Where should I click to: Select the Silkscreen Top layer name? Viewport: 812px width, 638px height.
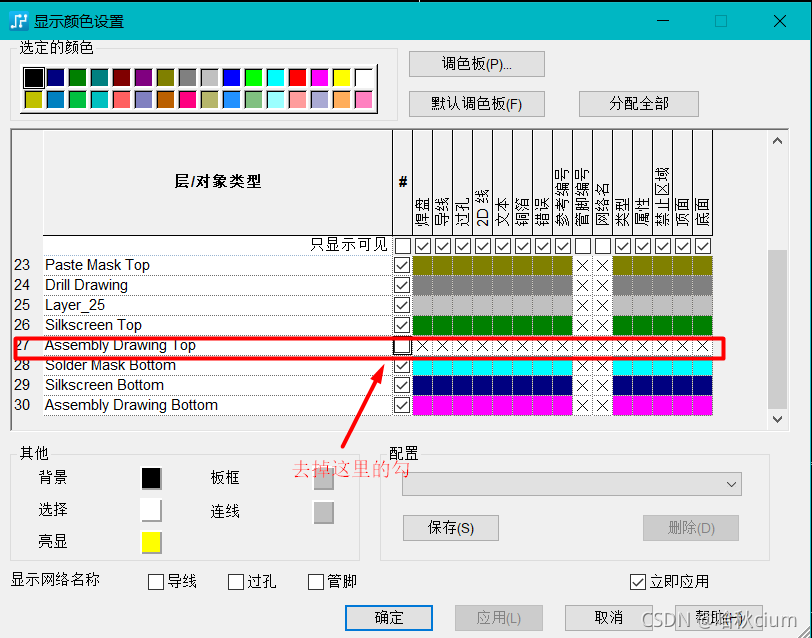point(93,325)
